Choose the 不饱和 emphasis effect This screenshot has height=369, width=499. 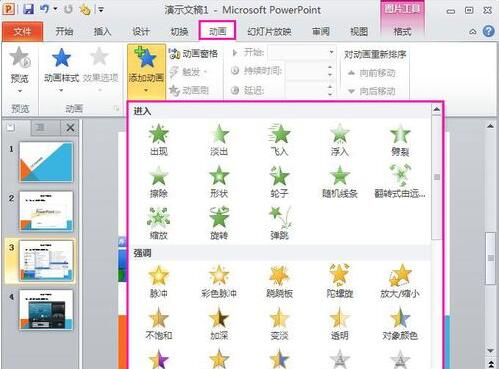[x=159, y=323]
